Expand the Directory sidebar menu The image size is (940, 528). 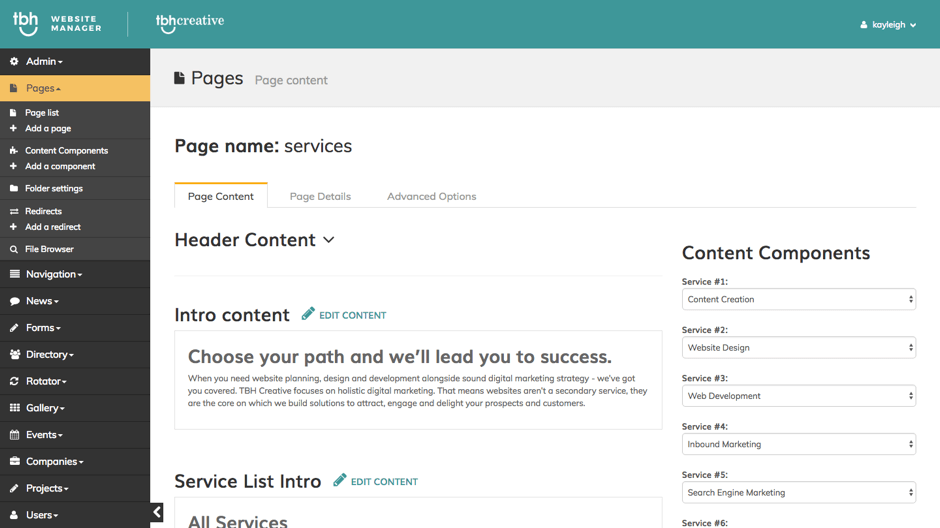point(75,354)
